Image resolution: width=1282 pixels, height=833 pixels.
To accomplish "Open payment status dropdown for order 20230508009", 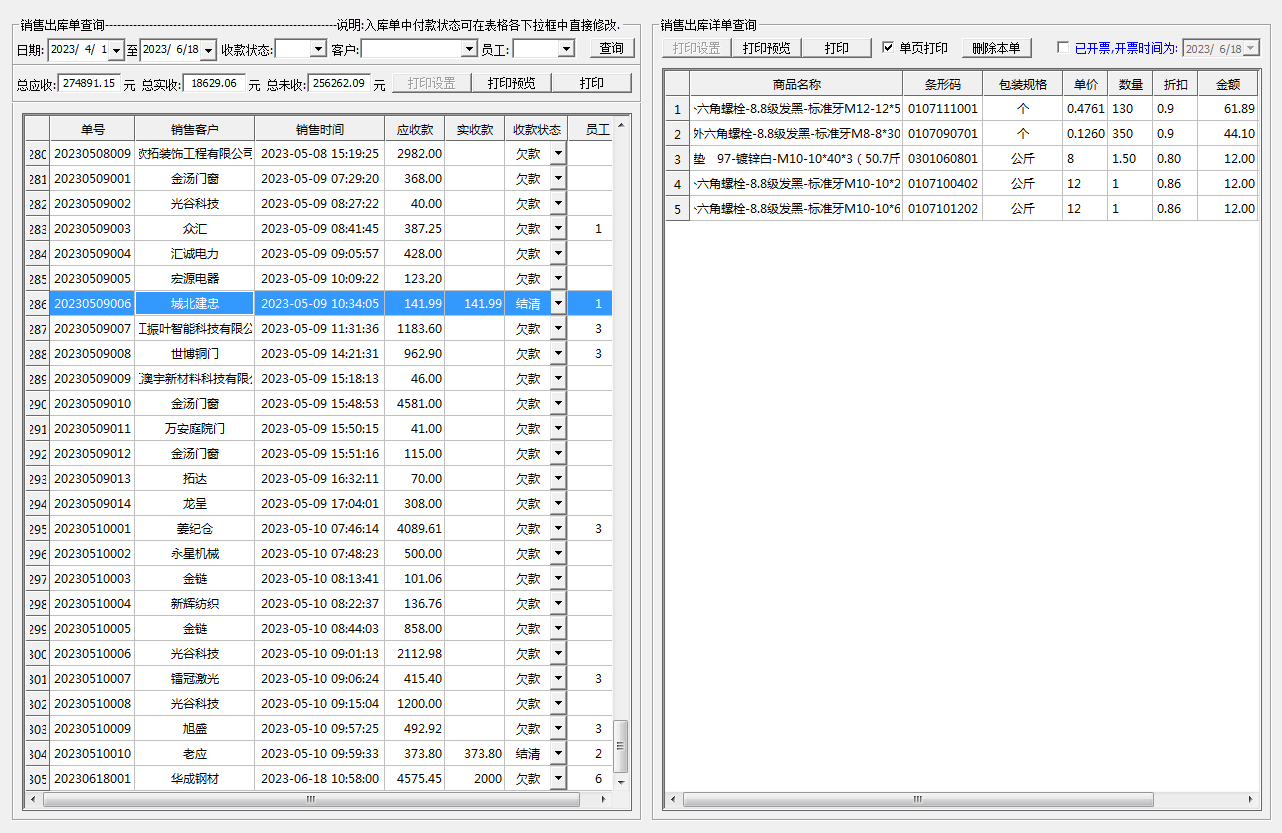I will click(x=558, y=153).
